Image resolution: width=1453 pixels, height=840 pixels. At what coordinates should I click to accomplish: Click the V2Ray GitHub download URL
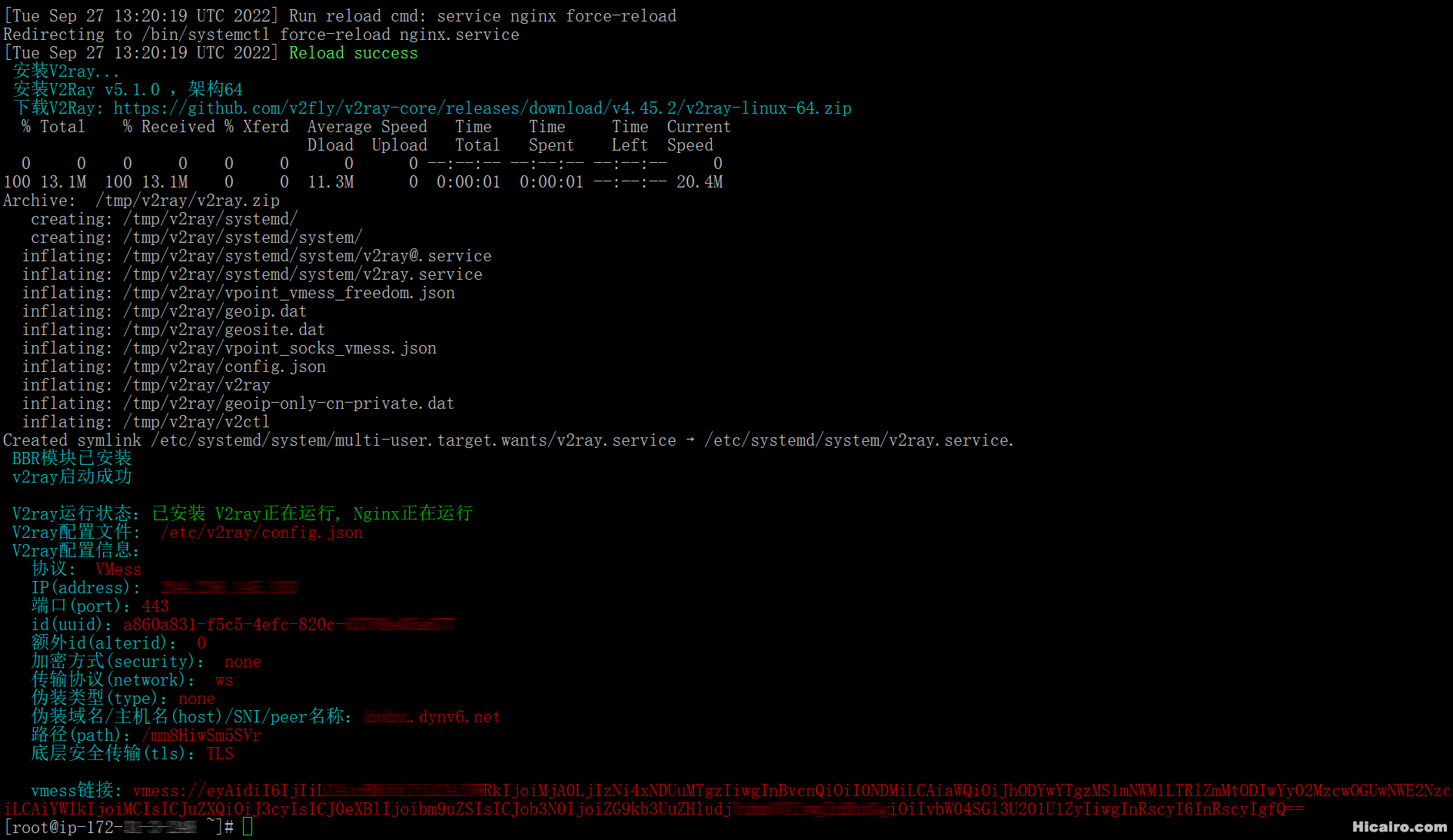tap(482, 108)
